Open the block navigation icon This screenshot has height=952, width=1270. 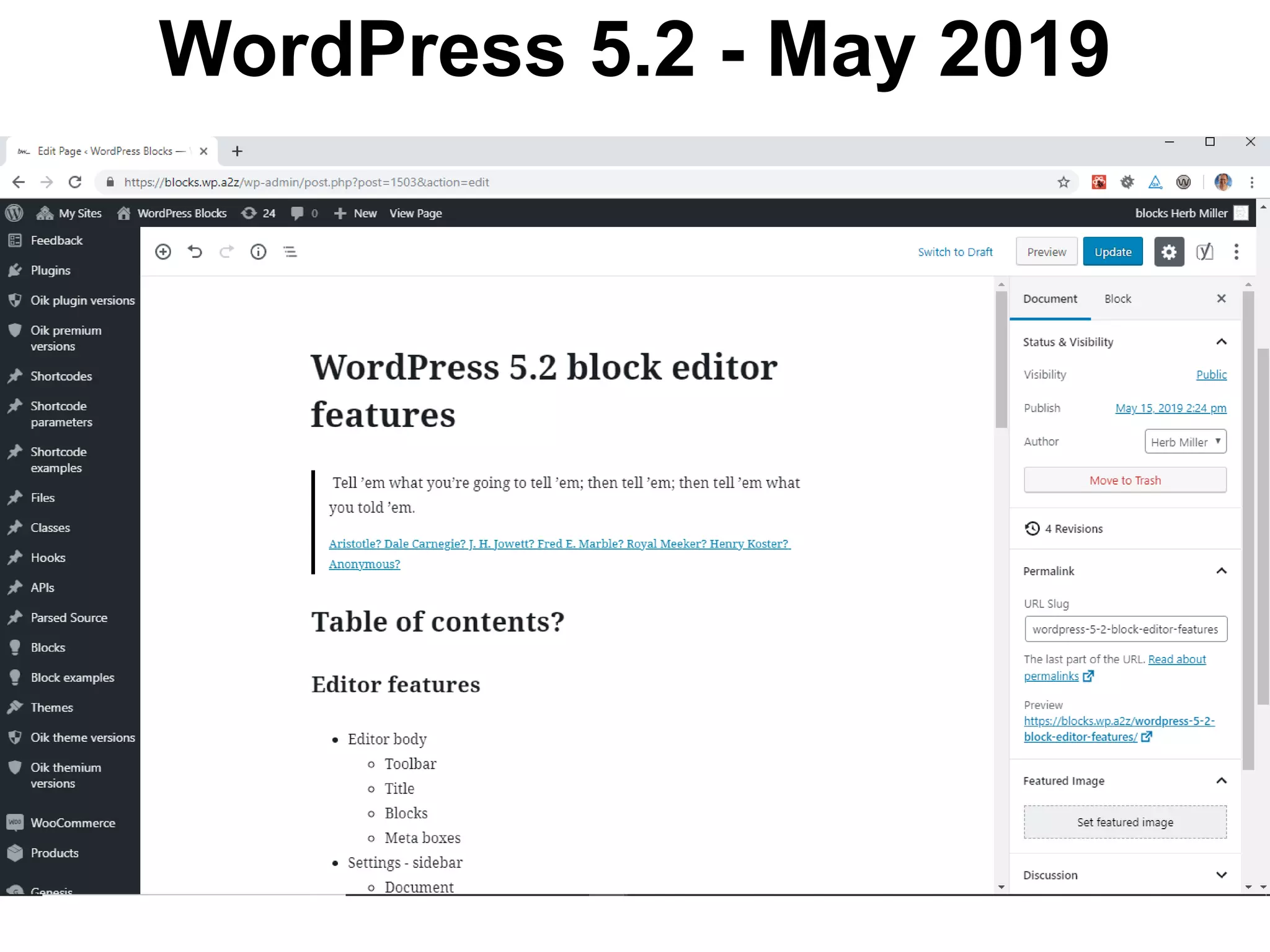tap(290, 252)
